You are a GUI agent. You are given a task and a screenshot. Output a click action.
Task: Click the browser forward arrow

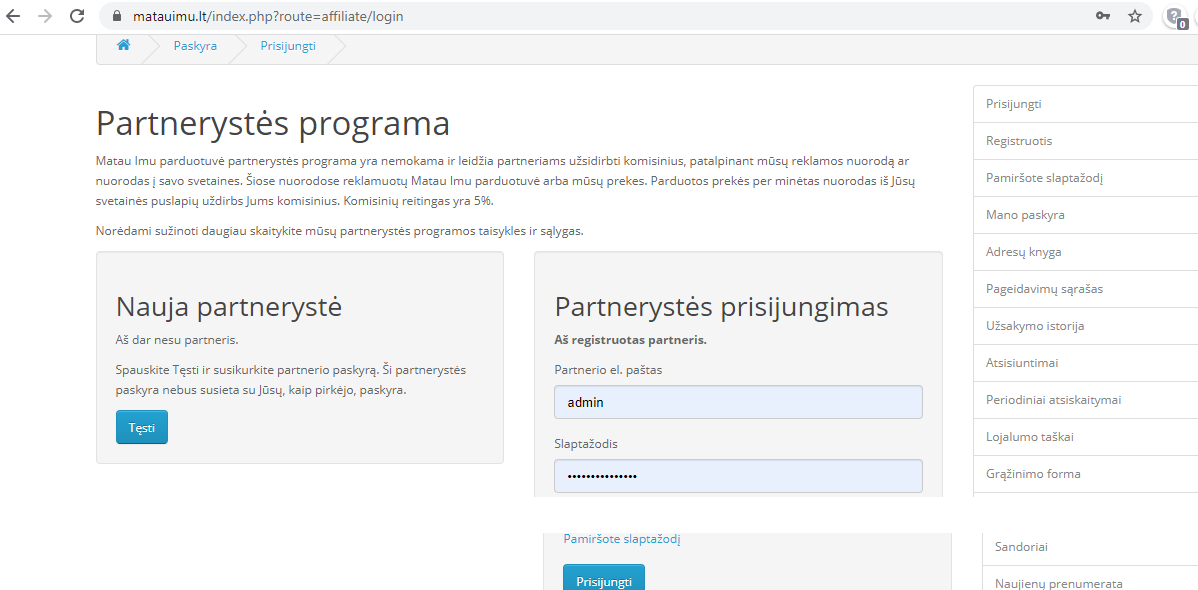point(45,16)
